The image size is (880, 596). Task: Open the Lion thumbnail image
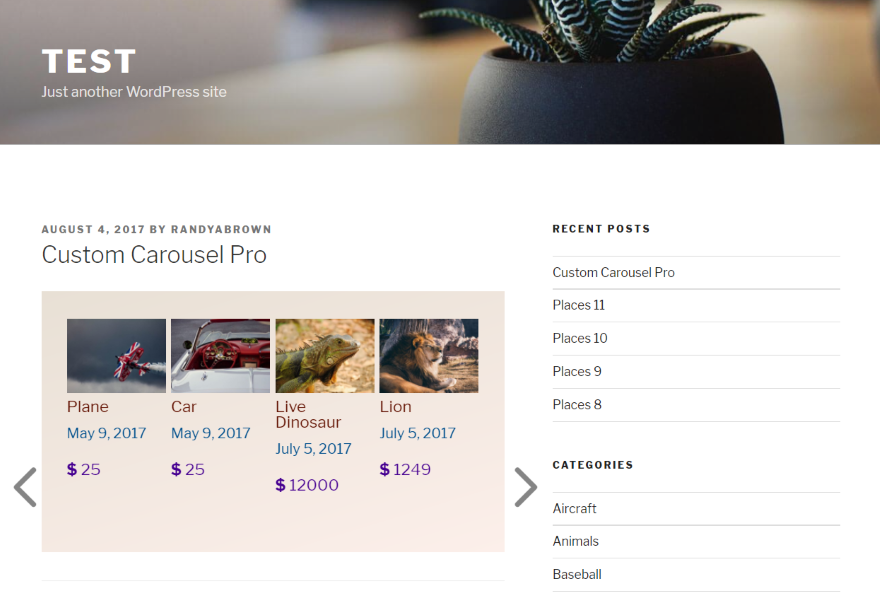(x=429, y=356)
